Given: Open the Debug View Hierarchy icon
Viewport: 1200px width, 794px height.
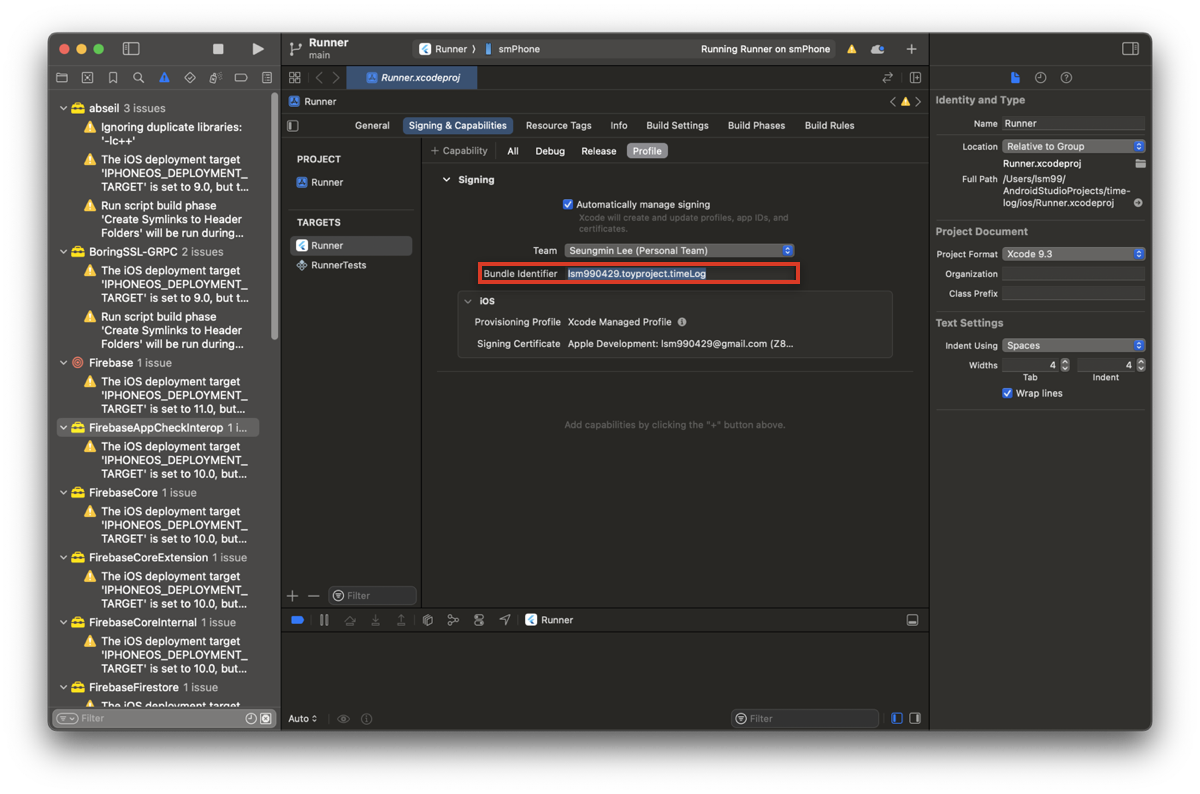Looking at the screenshot, I should pyautogui.click(x=428, y=620).
